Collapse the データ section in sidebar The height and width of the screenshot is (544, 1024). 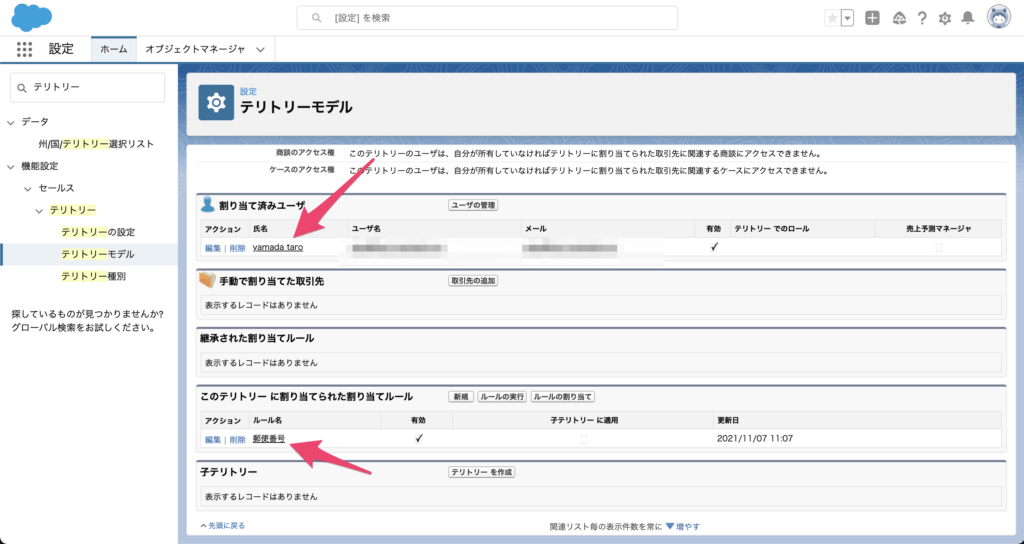click(11, 122)
